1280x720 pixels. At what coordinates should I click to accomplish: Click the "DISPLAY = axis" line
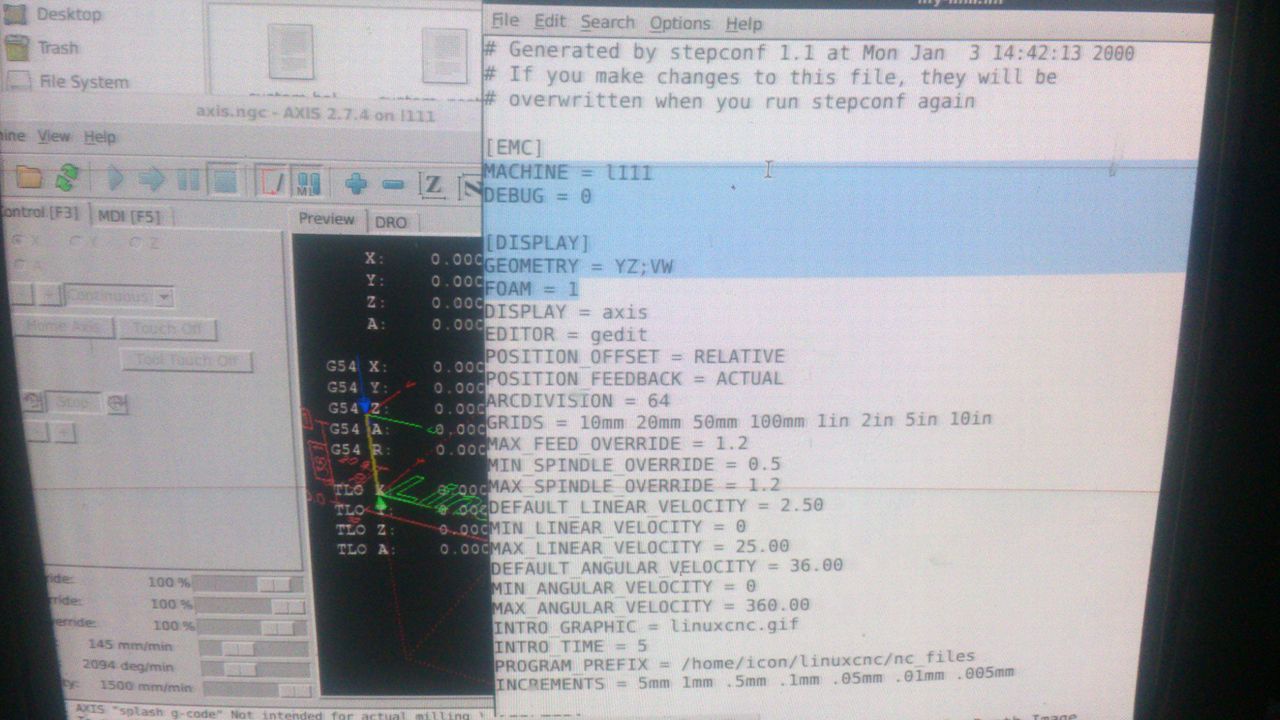point(567,312)
